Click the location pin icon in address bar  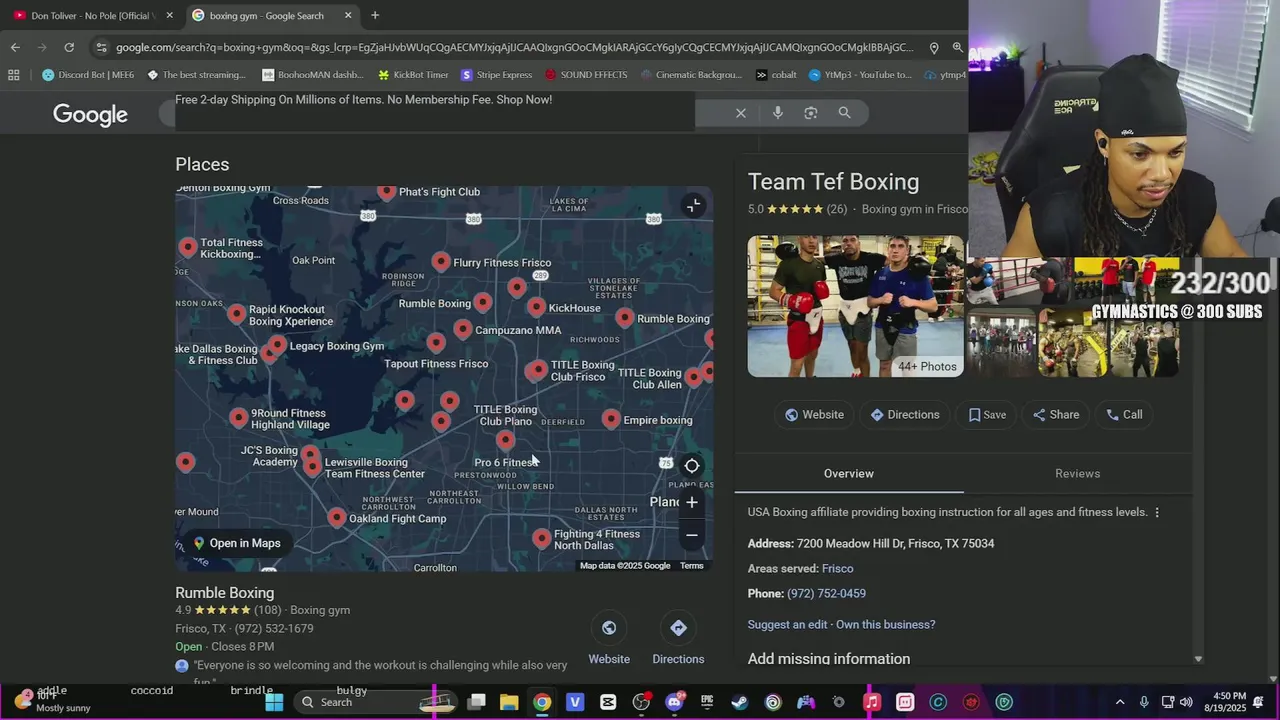(934, 47)
